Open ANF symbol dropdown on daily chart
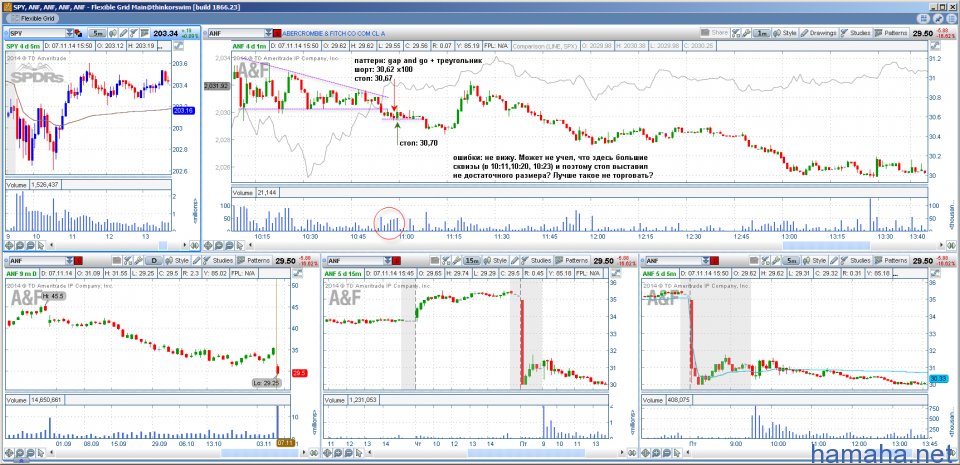Image resolution: width=960 pixels, height=465 pixels. click(69, 261)
